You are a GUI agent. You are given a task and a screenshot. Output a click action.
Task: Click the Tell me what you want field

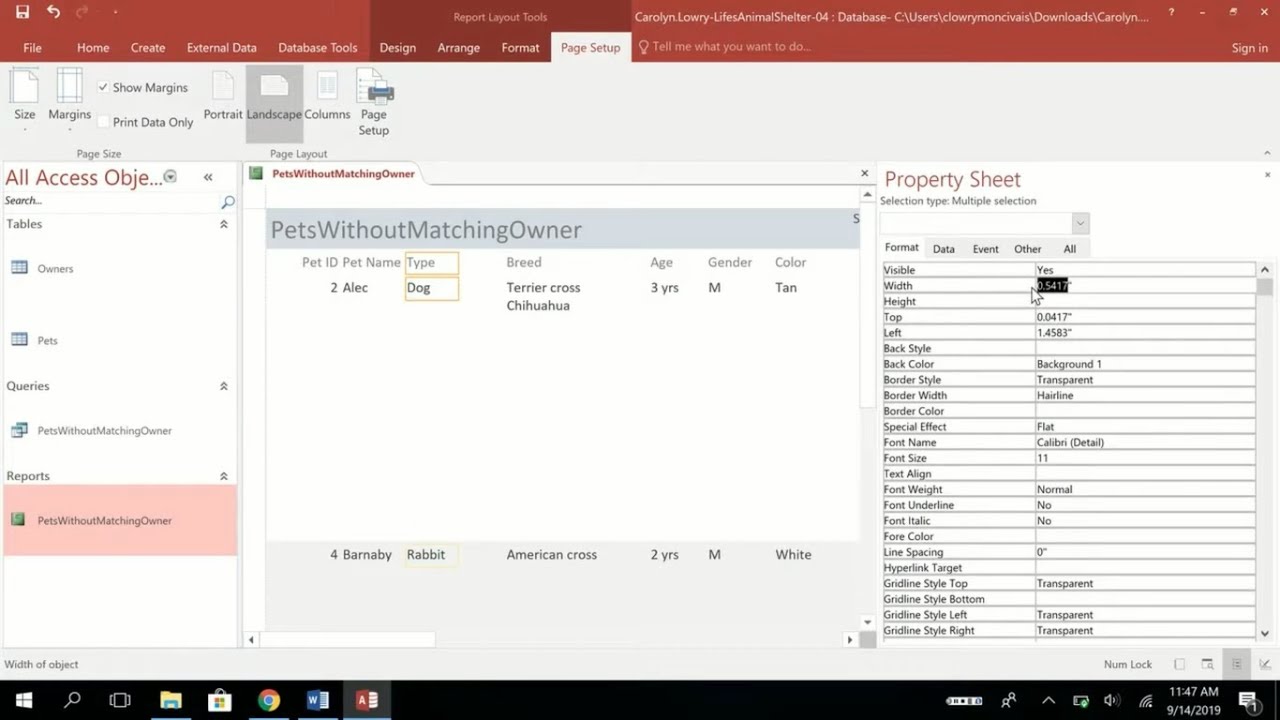pyautogui.click(x=731, y=47)
